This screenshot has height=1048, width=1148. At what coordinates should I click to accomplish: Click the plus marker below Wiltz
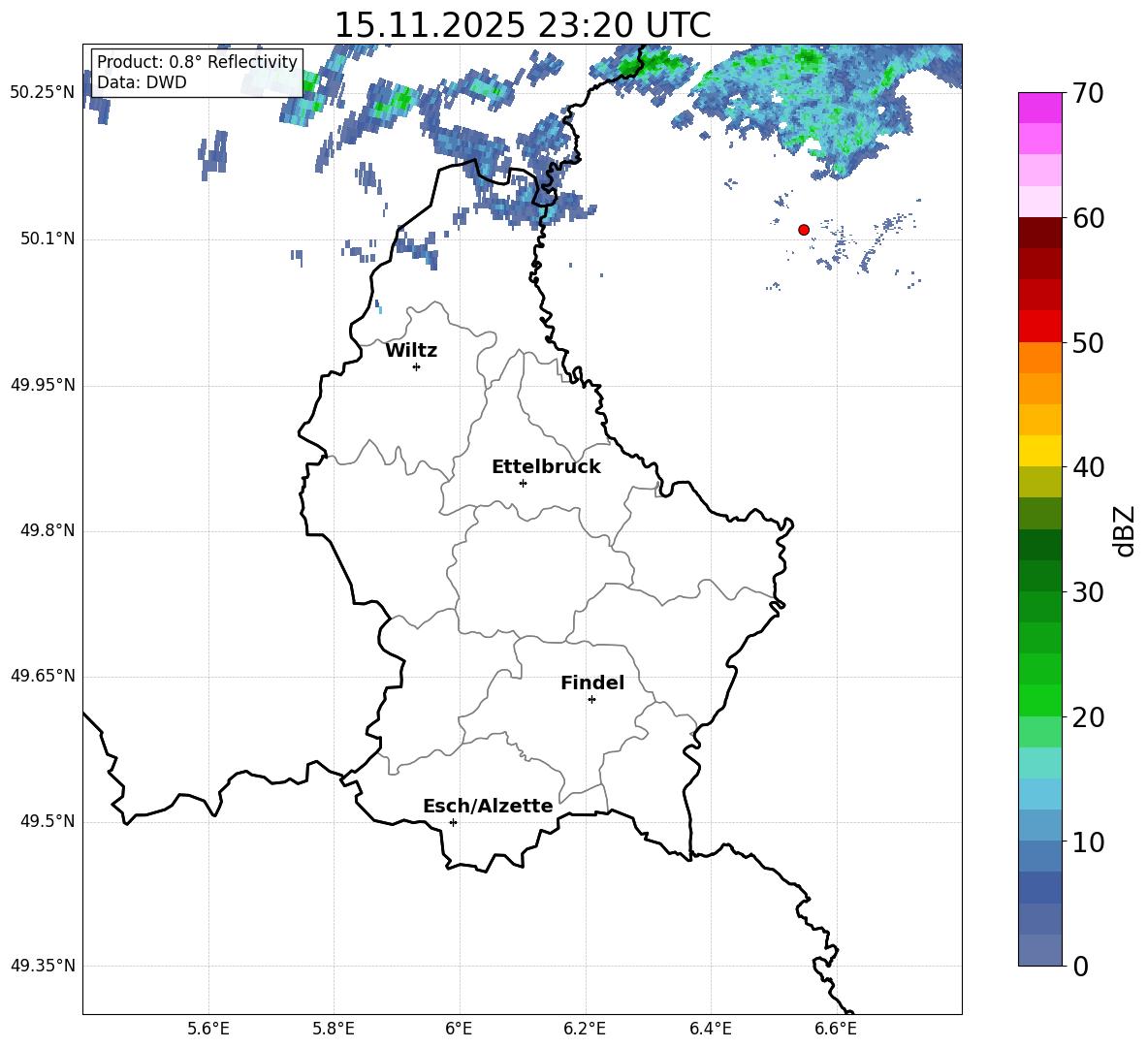[416, 366]
